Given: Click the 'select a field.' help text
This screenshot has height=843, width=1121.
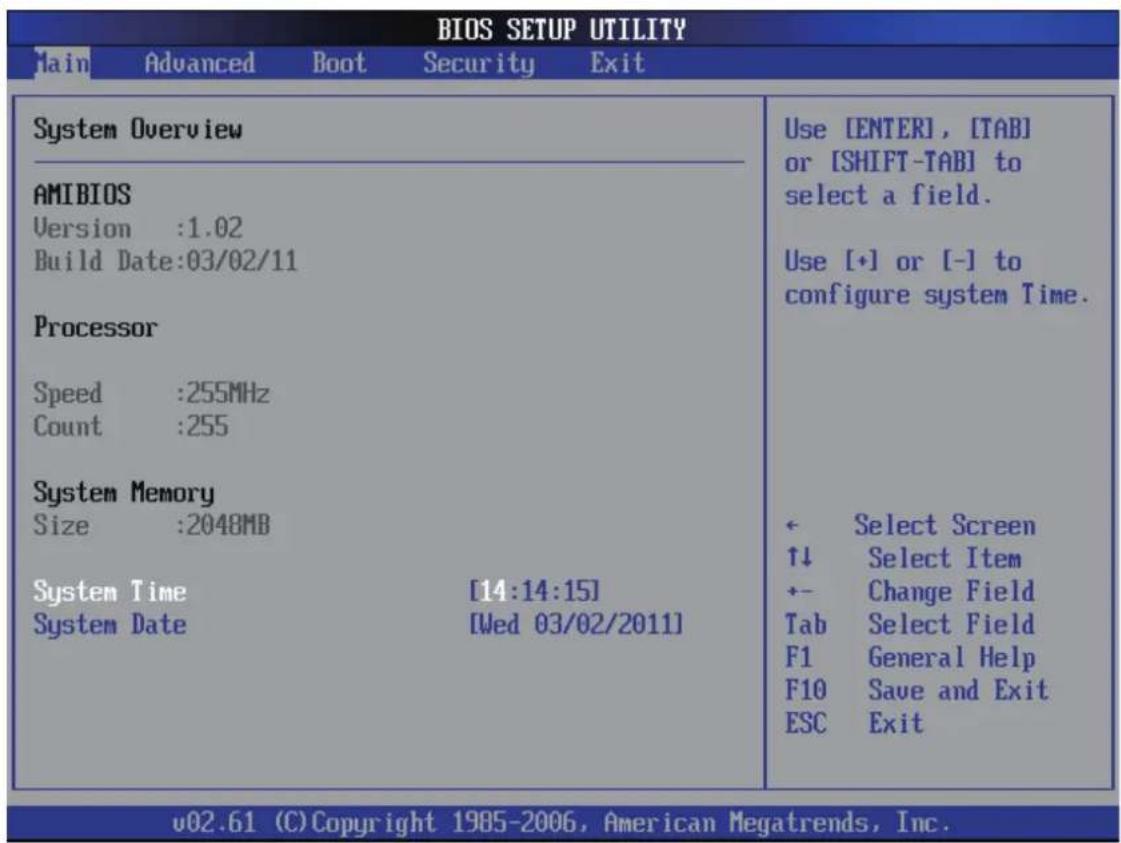Looking at the screenshot, I should coord(889,195).
